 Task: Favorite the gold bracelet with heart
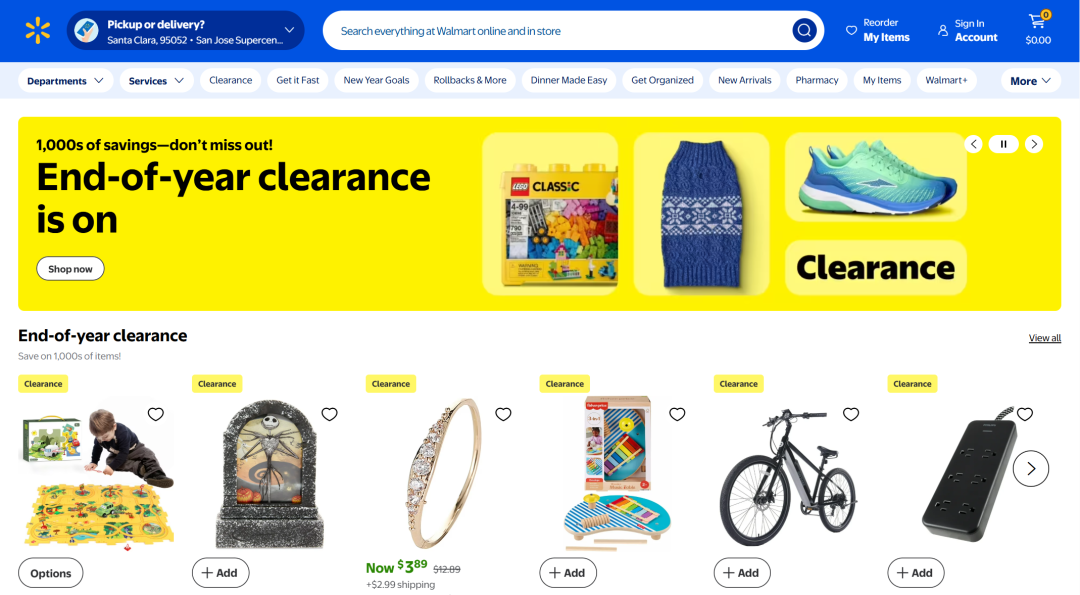pos(503,414)
